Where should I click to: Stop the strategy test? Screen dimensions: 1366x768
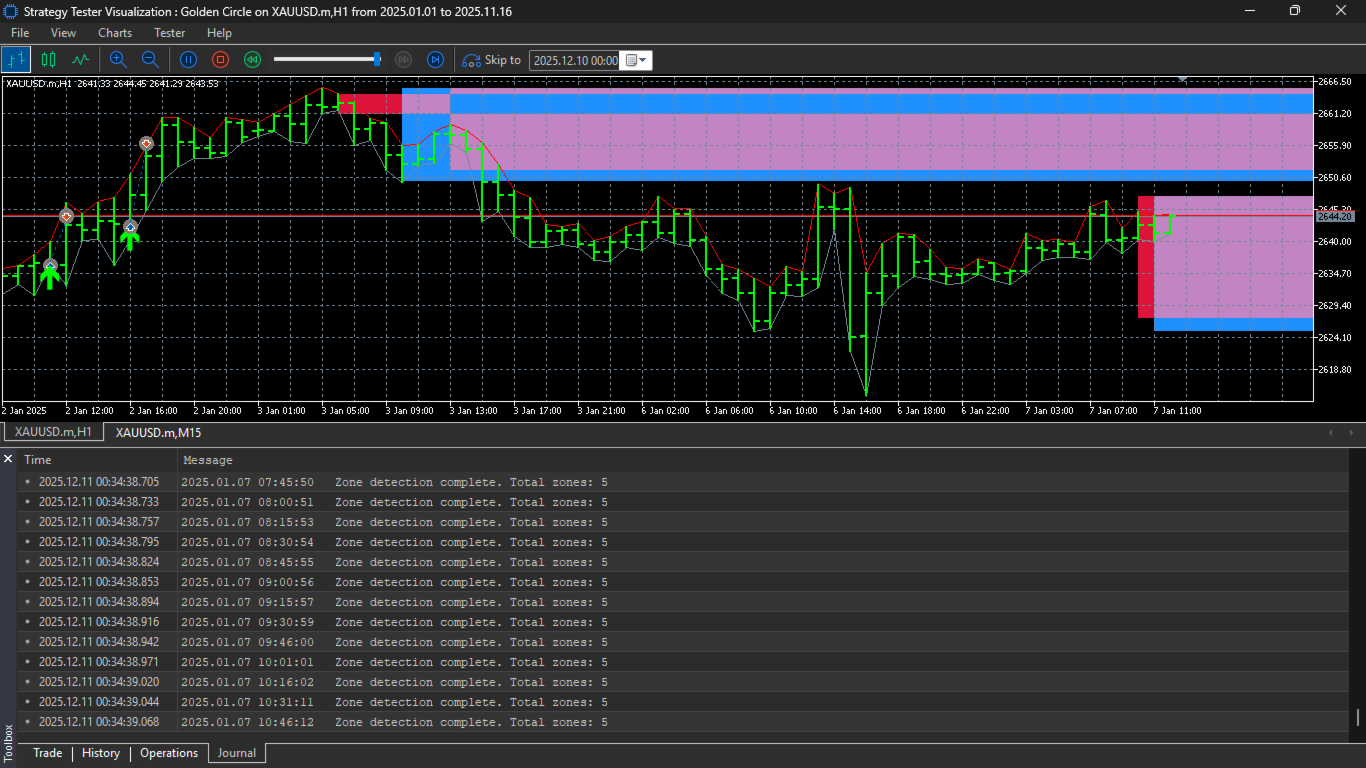[221, 60]
